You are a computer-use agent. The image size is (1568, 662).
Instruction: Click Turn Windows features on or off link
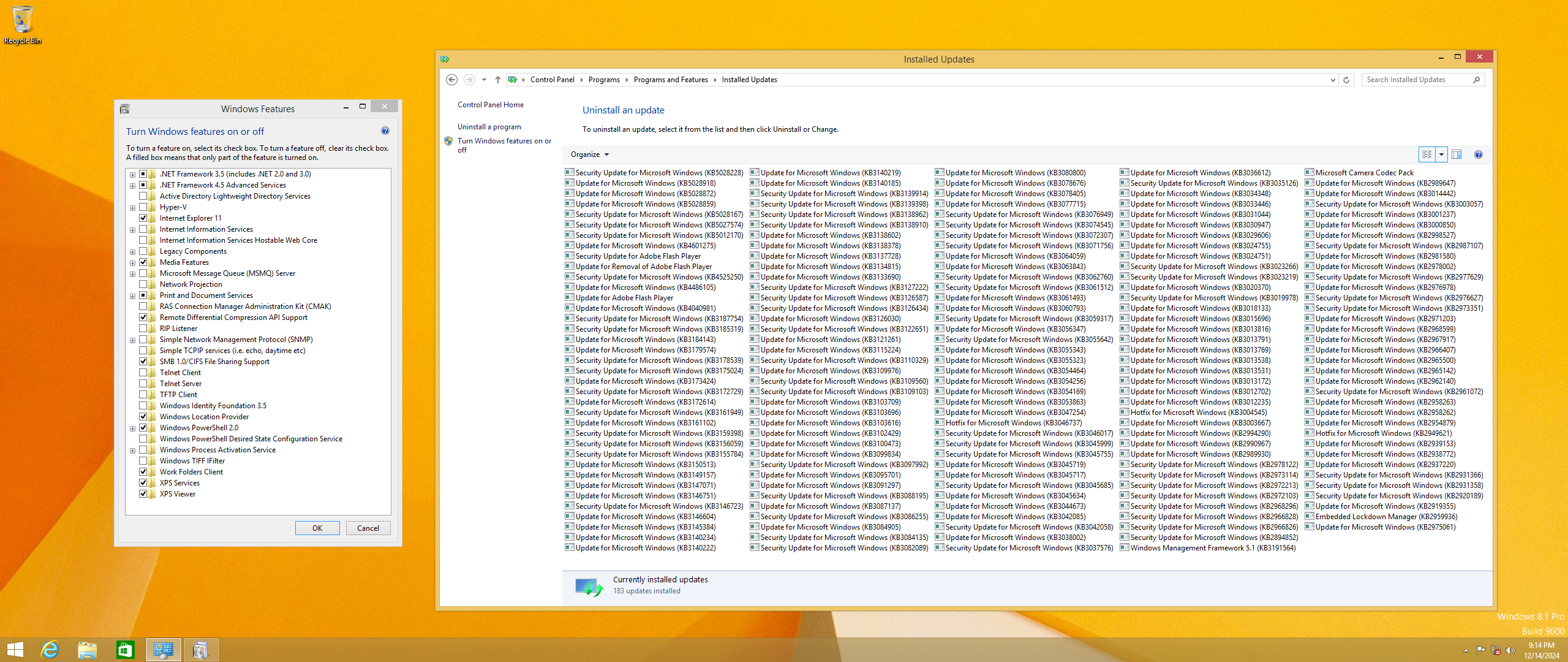(504, 145)
